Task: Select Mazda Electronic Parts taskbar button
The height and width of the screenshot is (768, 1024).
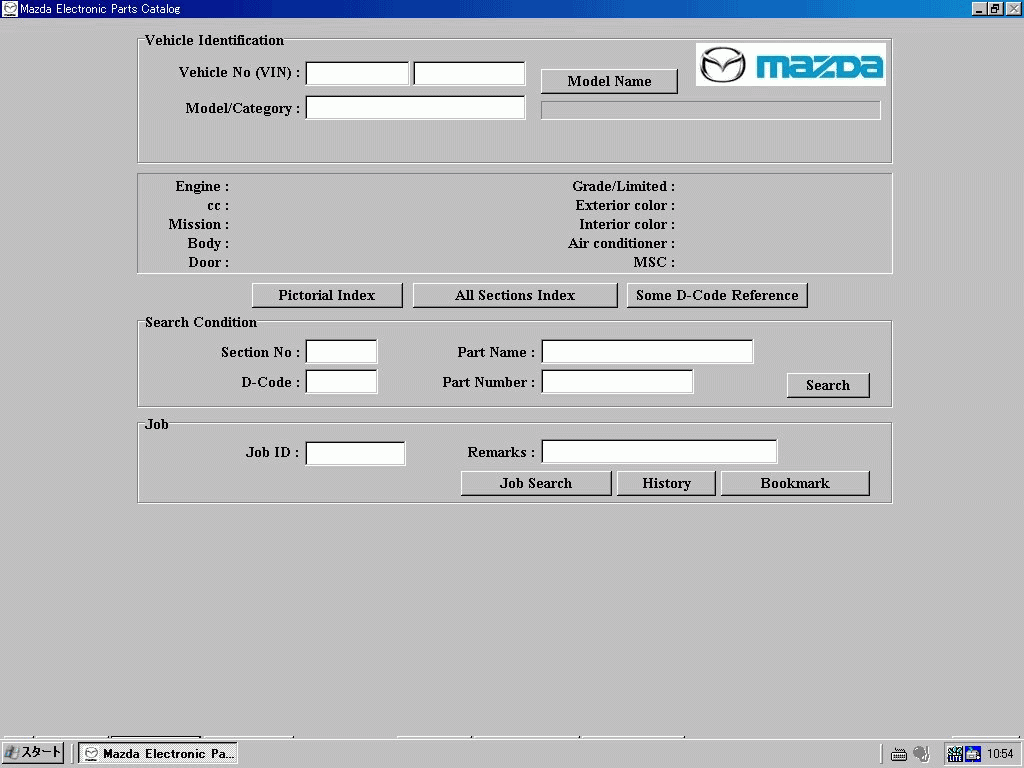Action: point(158,753)
